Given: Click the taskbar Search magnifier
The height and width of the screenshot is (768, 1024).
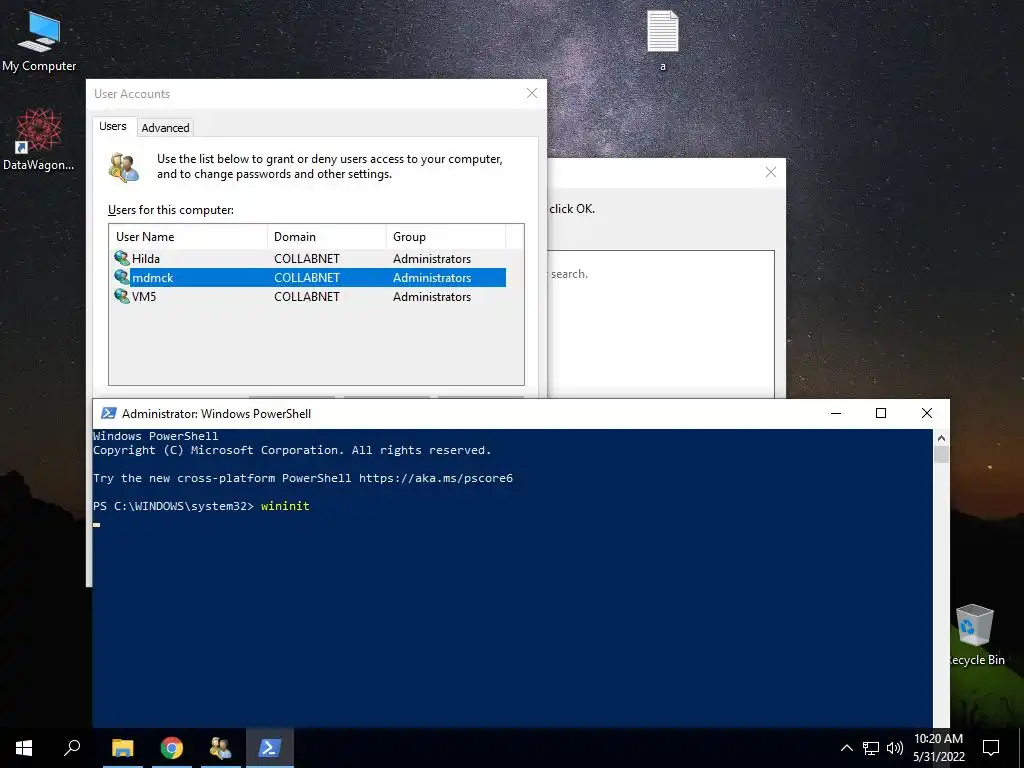Looking at the screenshot, I should point(72,748).
